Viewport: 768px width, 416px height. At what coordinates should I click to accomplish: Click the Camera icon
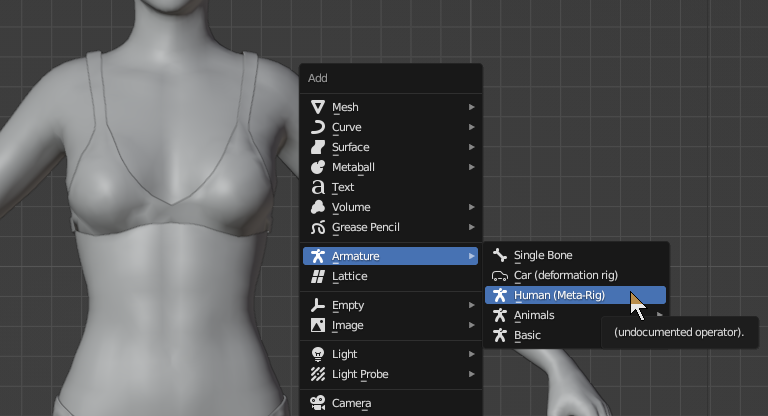318,403
